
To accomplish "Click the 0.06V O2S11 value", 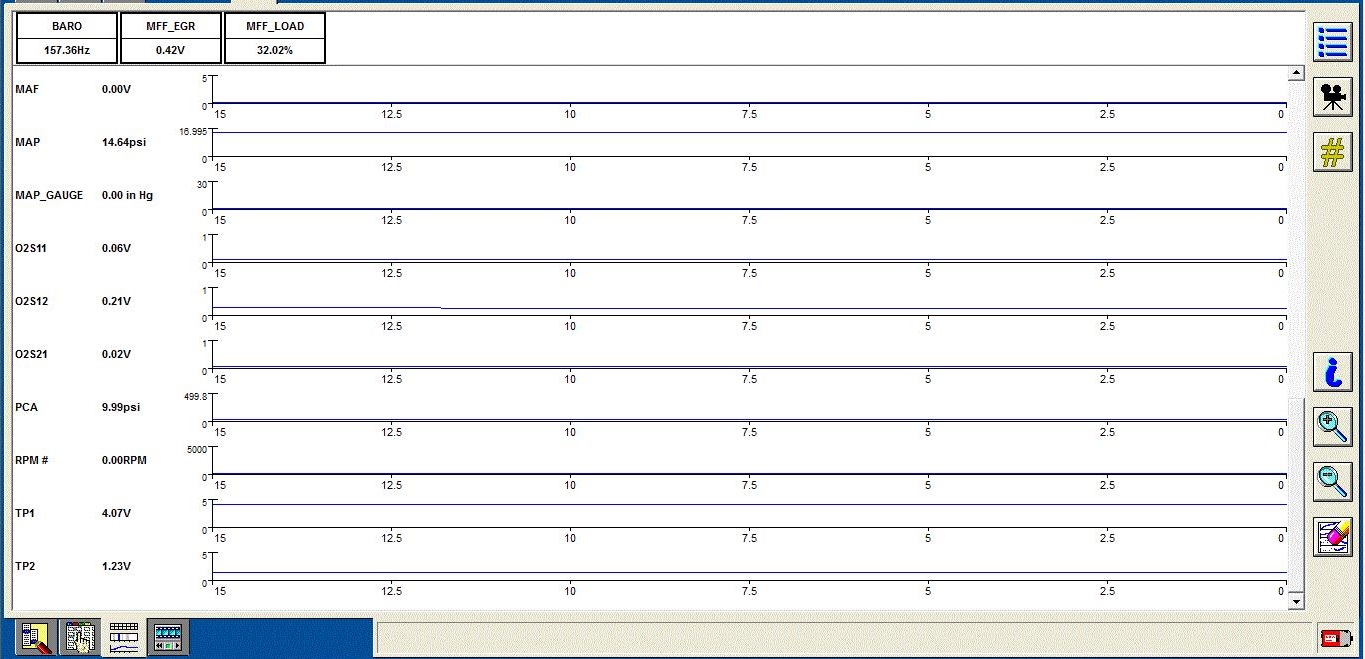I will pos(116,248).
